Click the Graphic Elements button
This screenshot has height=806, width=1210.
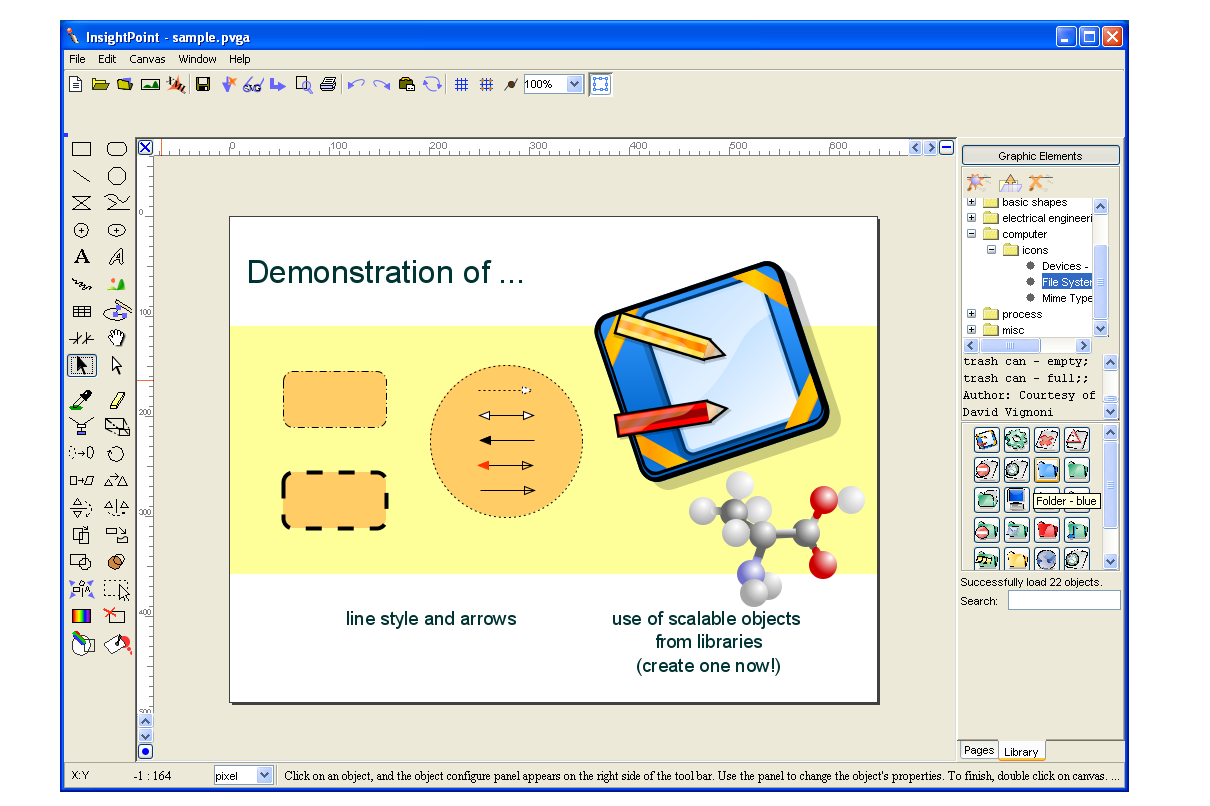1040,156
